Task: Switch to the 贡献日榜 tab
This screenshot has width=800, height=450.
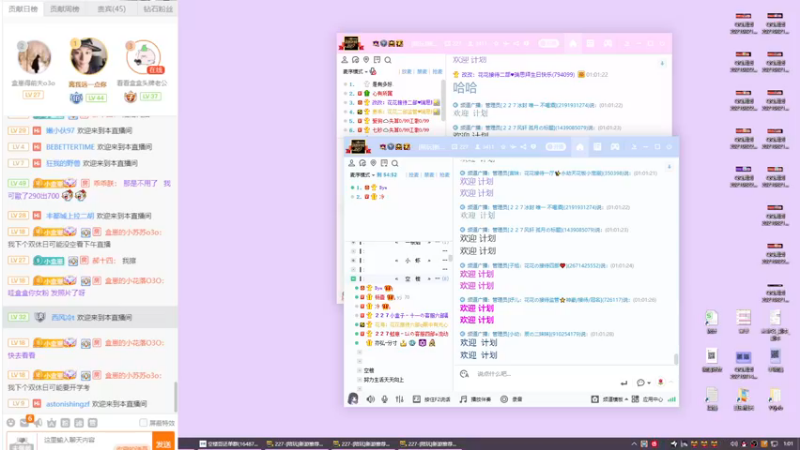Action: coord(23,9)
